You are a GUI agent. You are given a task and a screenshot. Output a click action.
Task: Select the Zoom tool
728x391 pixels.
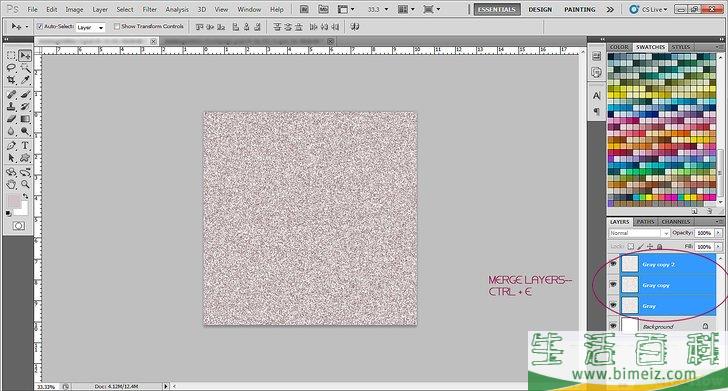pos(25,184)
